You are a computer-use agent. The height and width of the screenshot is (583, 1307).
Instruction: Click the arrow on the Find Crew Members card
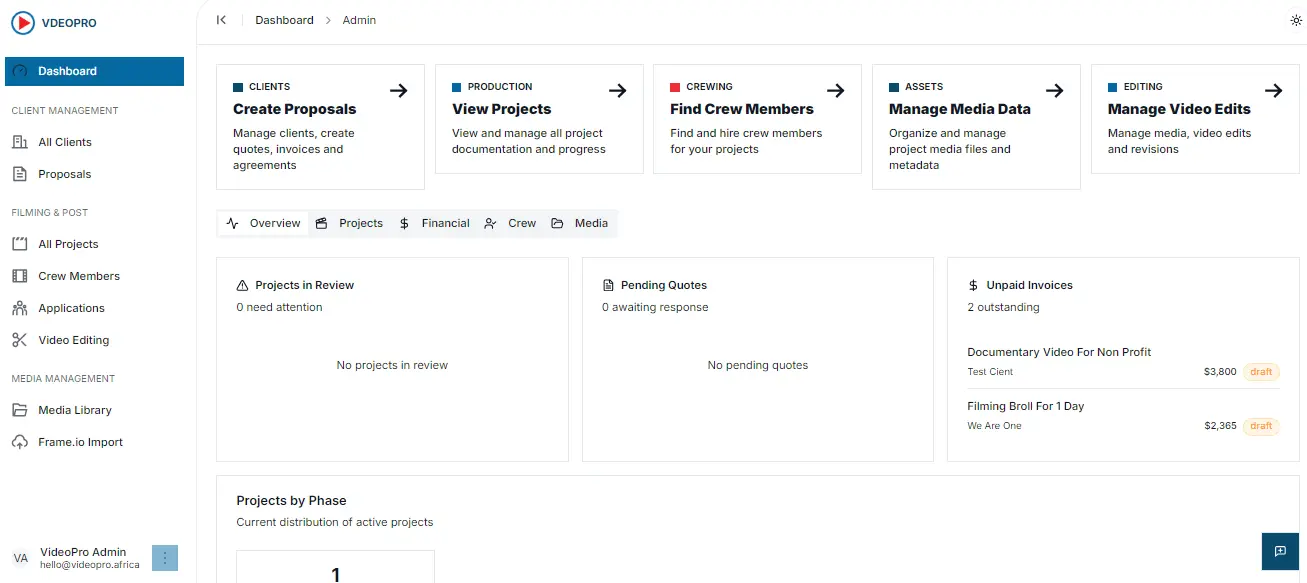[x=836, y=90]
